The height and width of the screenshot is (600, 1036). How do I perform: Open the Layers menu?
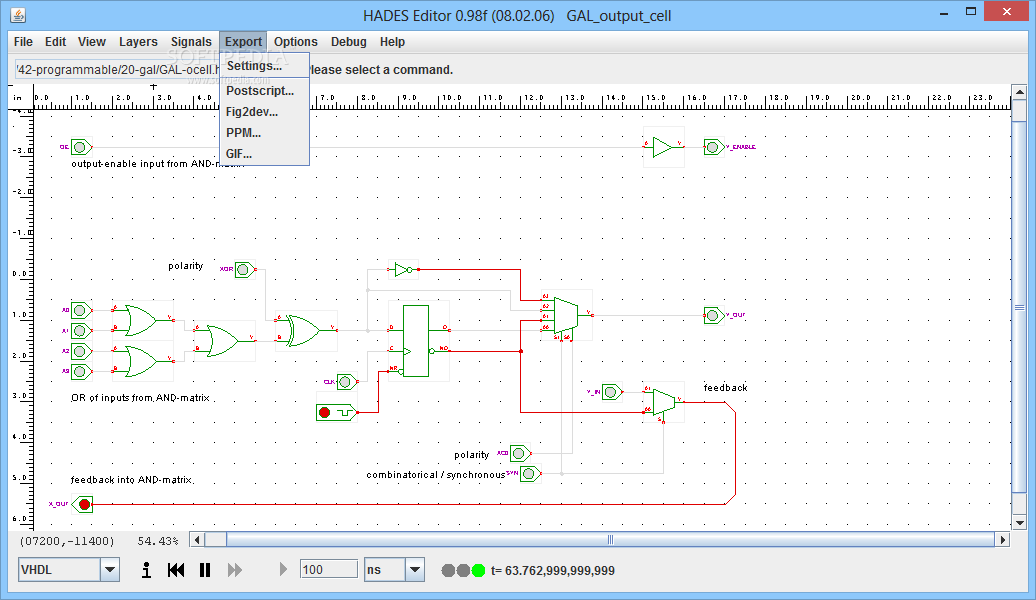(x=138, y=42)
